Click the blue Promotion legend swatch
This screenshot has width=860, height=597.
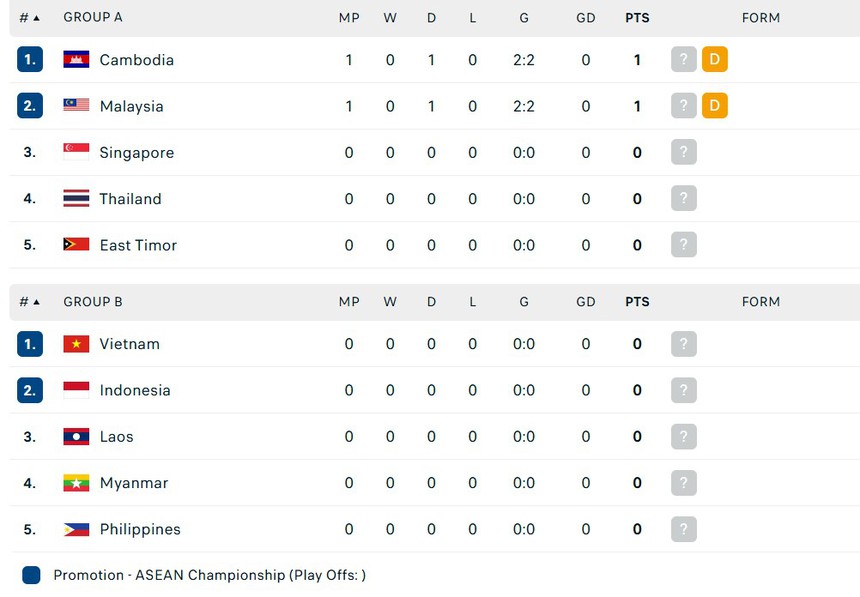[31, 575]
